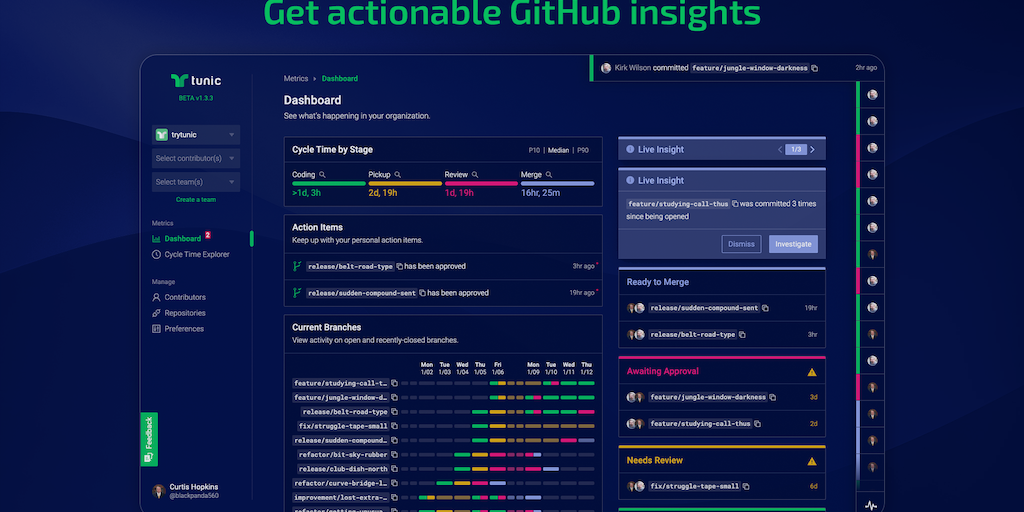1024x512 pixels.
Task: Open the trytunic organization dropdown
Action: (x=196, y=135)
